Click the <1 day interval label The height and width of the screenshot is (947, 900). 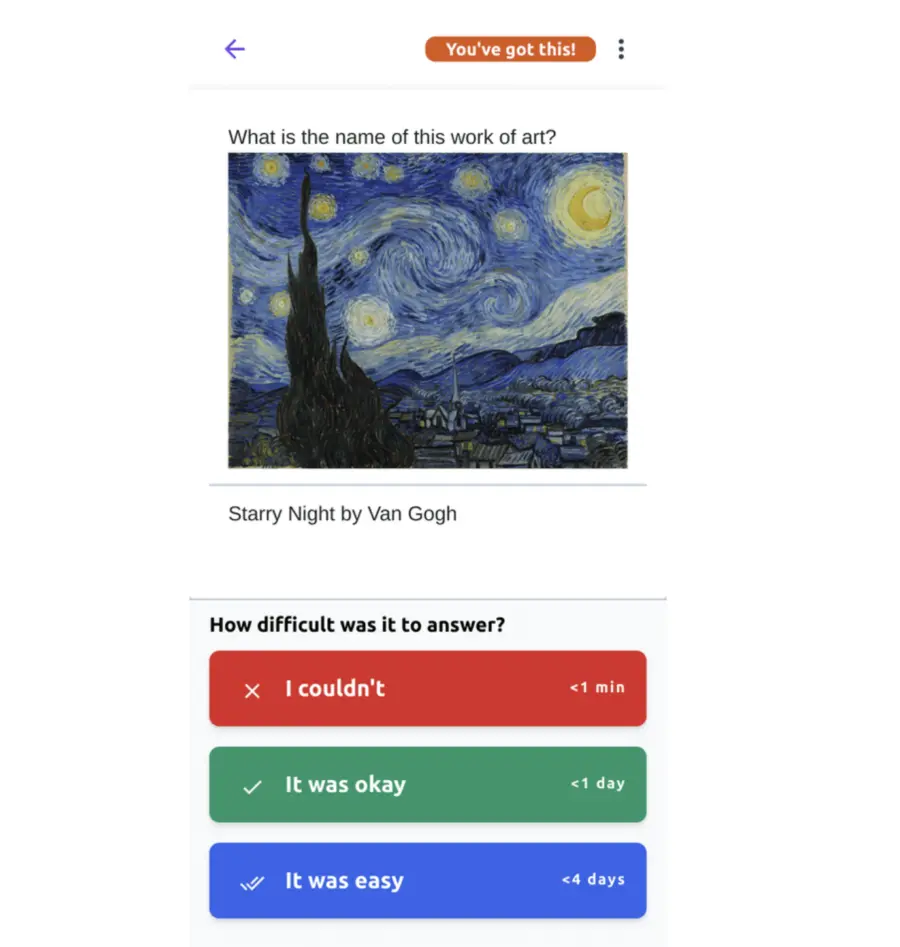(597, 784)
